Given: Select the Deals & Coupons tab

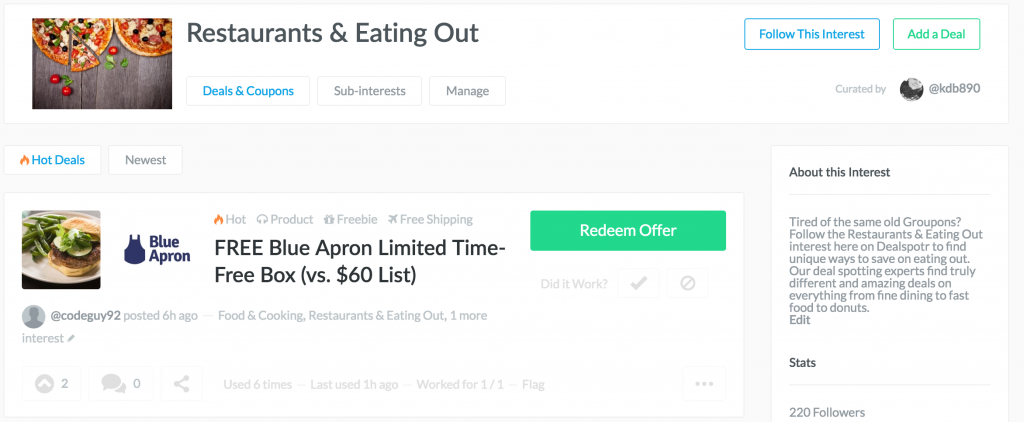Looking at the screenshot, I should click(248, 91).
